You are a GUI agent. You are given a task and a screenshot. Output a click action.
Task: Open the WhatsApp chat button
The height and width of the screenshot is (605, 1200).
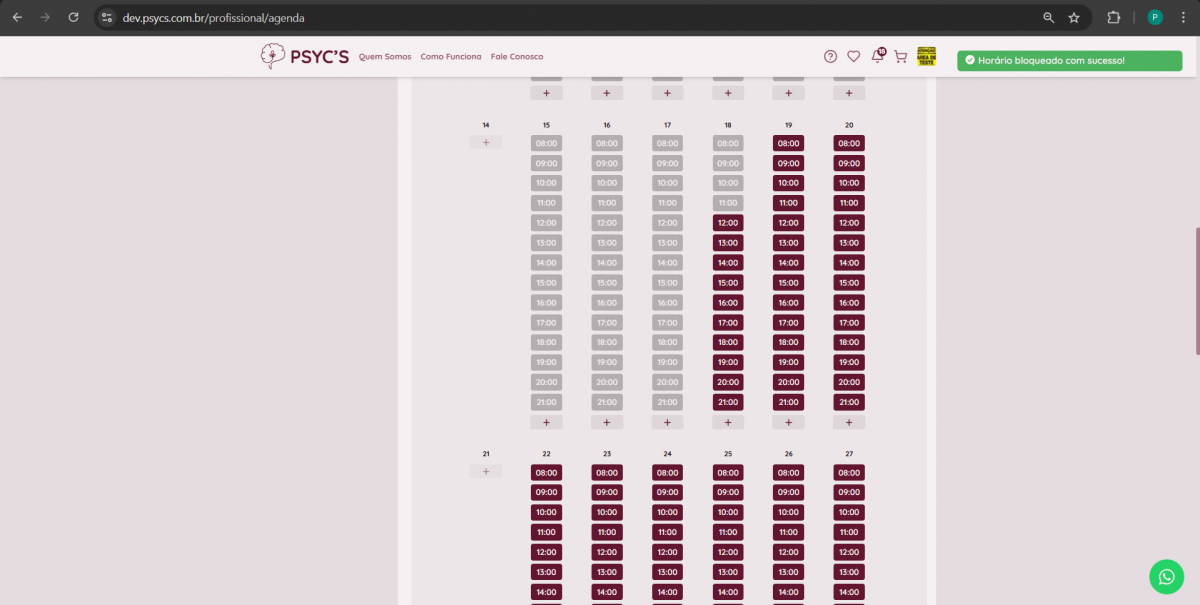coord(1166,577)
